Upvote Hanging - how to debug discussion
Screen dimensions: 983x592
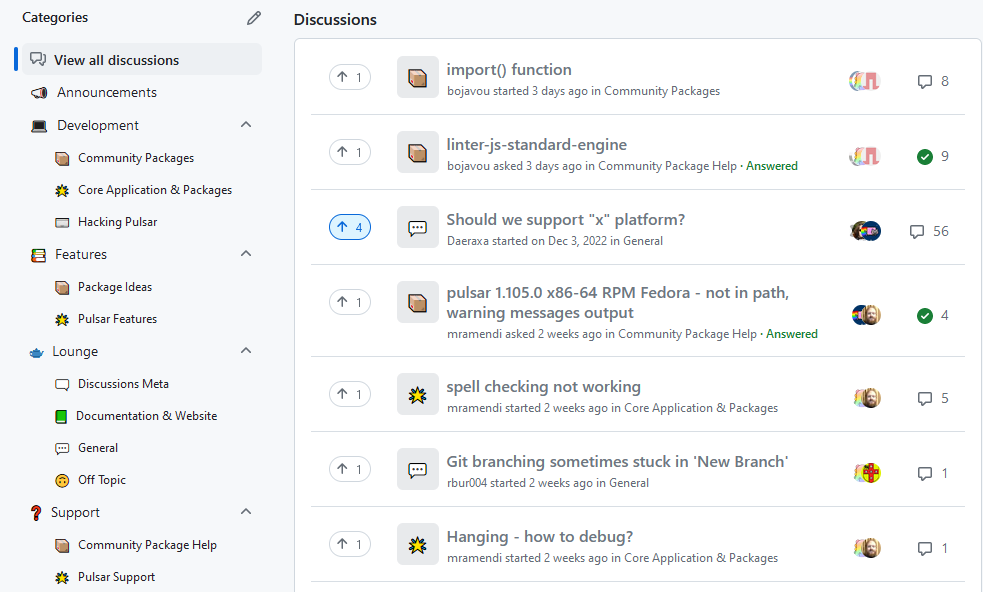(350, 544)
